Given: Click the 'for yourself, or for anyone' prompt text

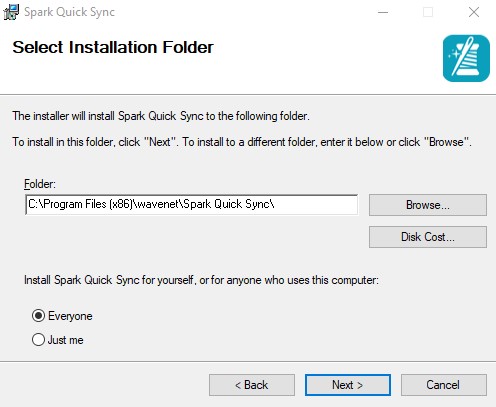Looking at the screenshot, I should click(x=201, y=280).
